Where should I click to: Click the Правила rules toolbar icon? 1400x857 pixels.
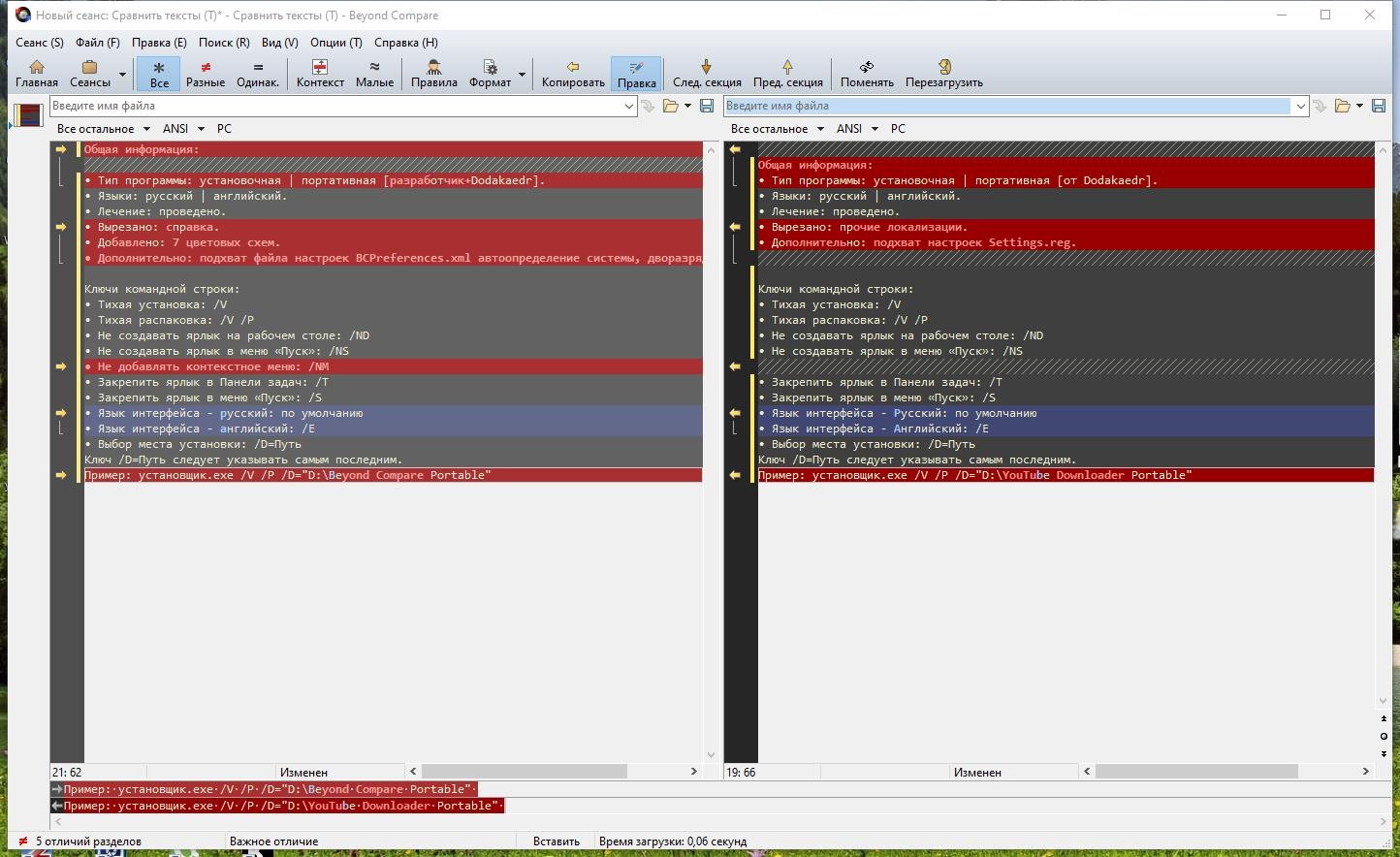[x=433, y=73]
